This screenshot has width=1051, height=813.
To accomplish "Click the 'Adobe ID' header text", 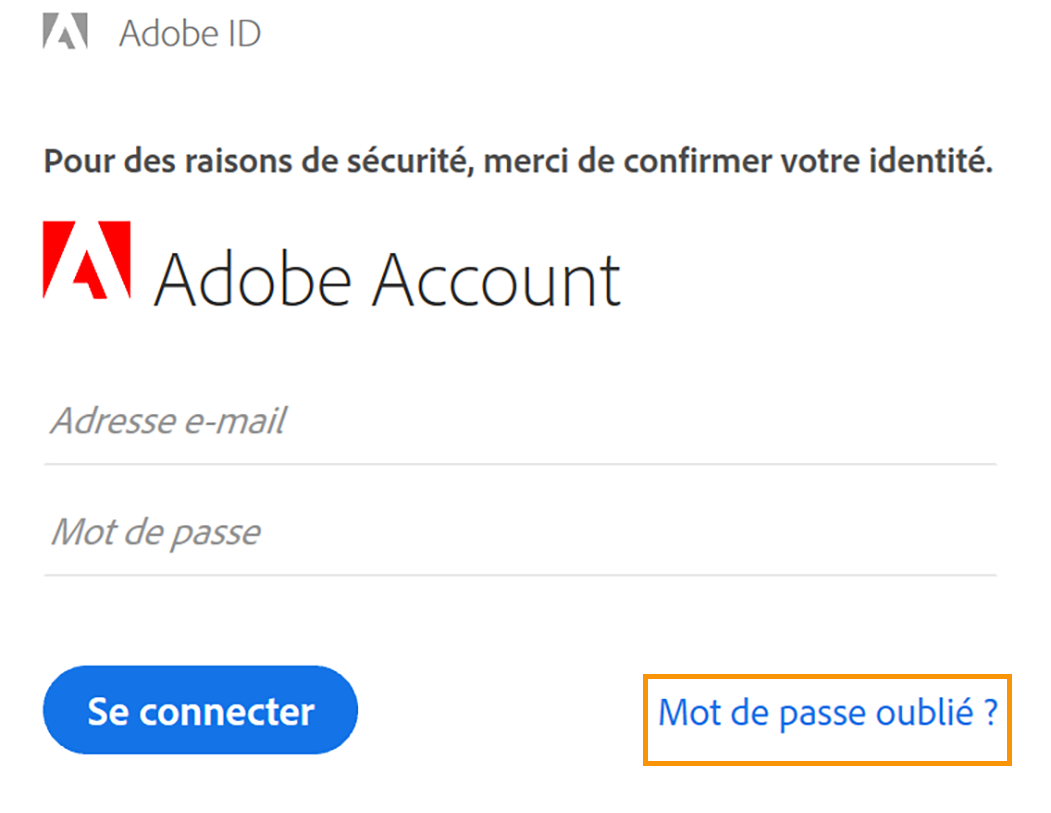I will [190, 31].
